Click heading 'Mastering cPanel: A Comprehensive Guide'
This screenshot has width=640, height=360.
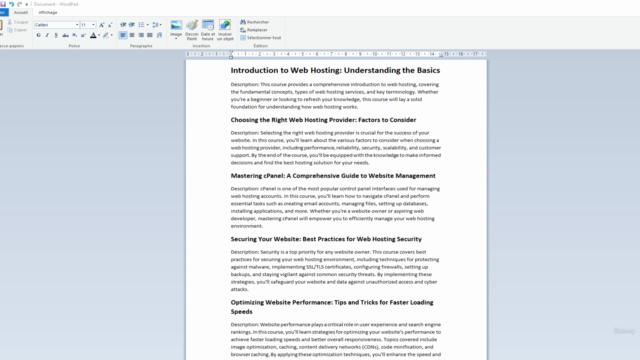pos(333,176)
